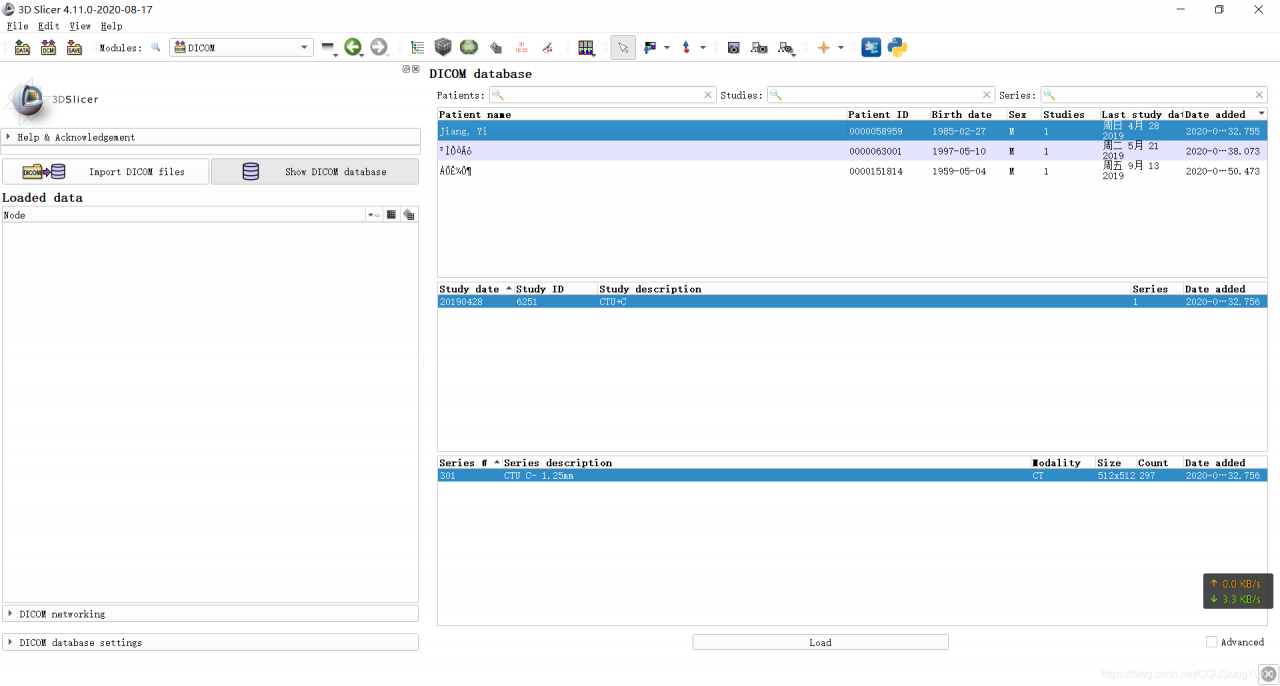Open the fiducial placement dropdown arrow

point(703,48)
